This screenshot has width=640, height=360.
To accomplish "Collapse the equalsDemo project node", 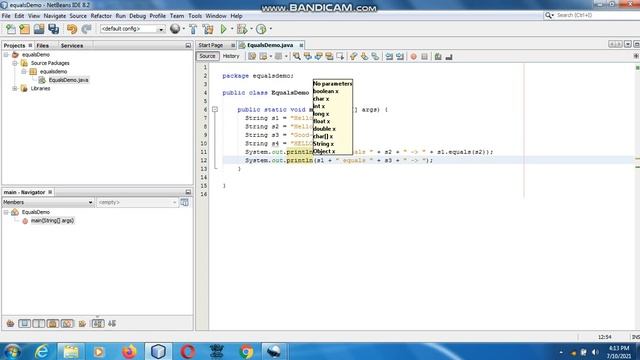I will 6,55.
